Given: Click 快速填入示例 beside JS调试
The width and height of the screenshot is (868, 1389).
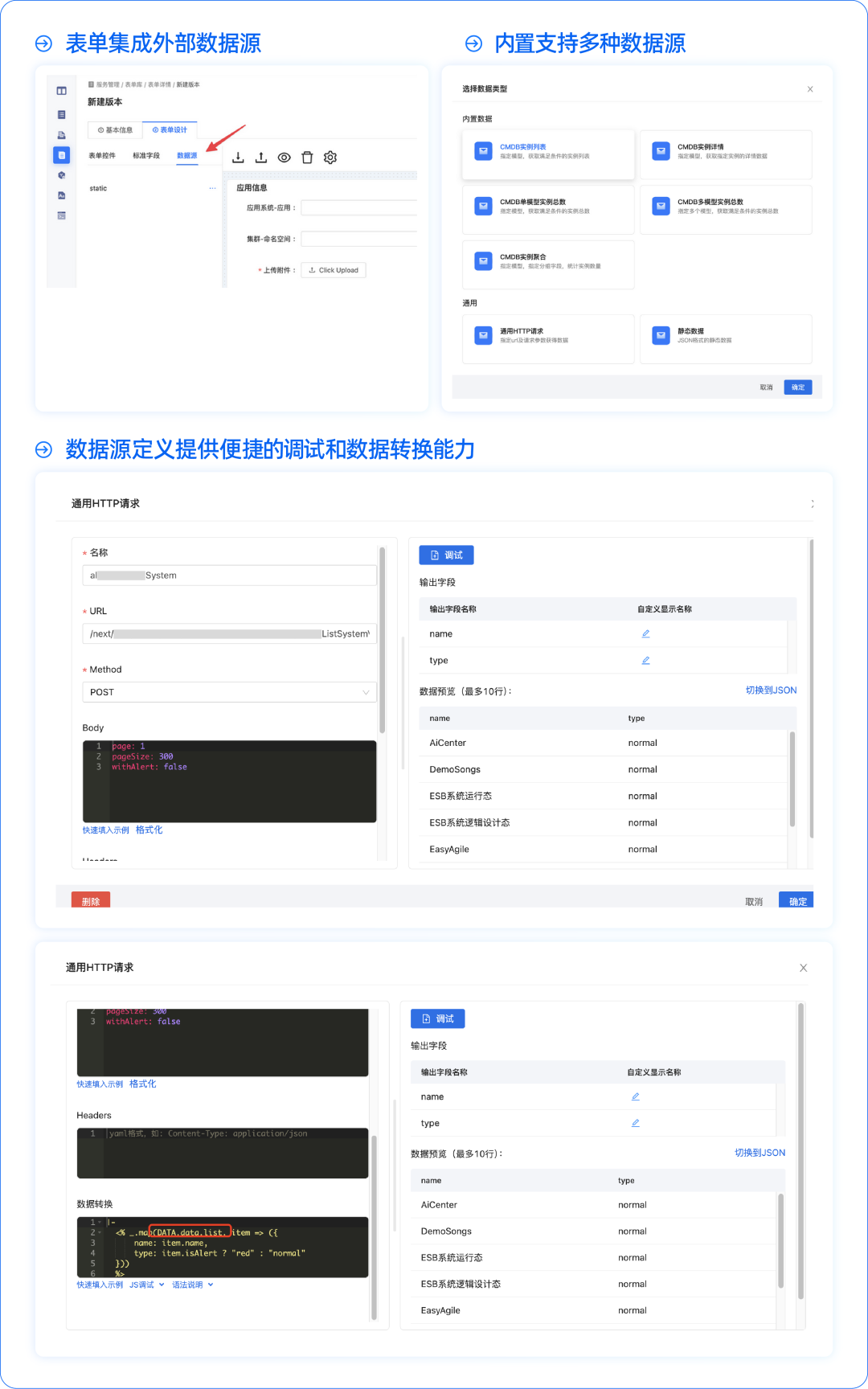Looking at the screenshot, I should [x=100, y=1285].
